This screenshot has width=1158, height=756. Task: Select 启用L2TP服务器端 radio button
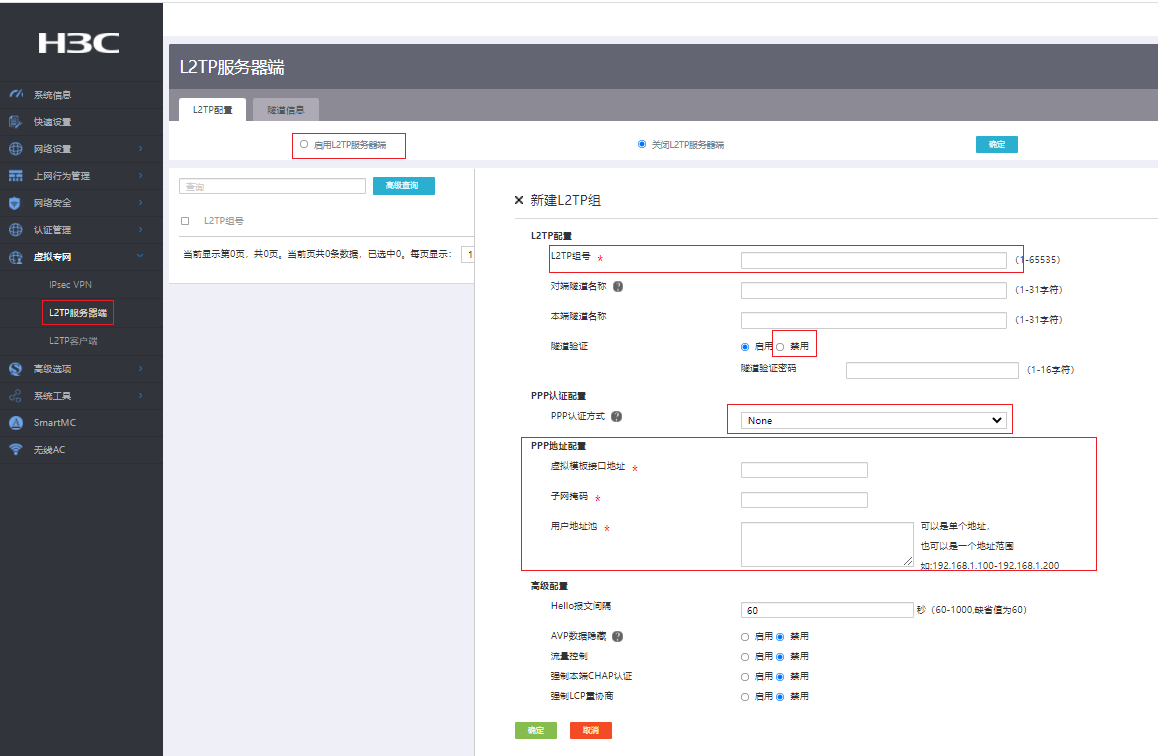304,144
